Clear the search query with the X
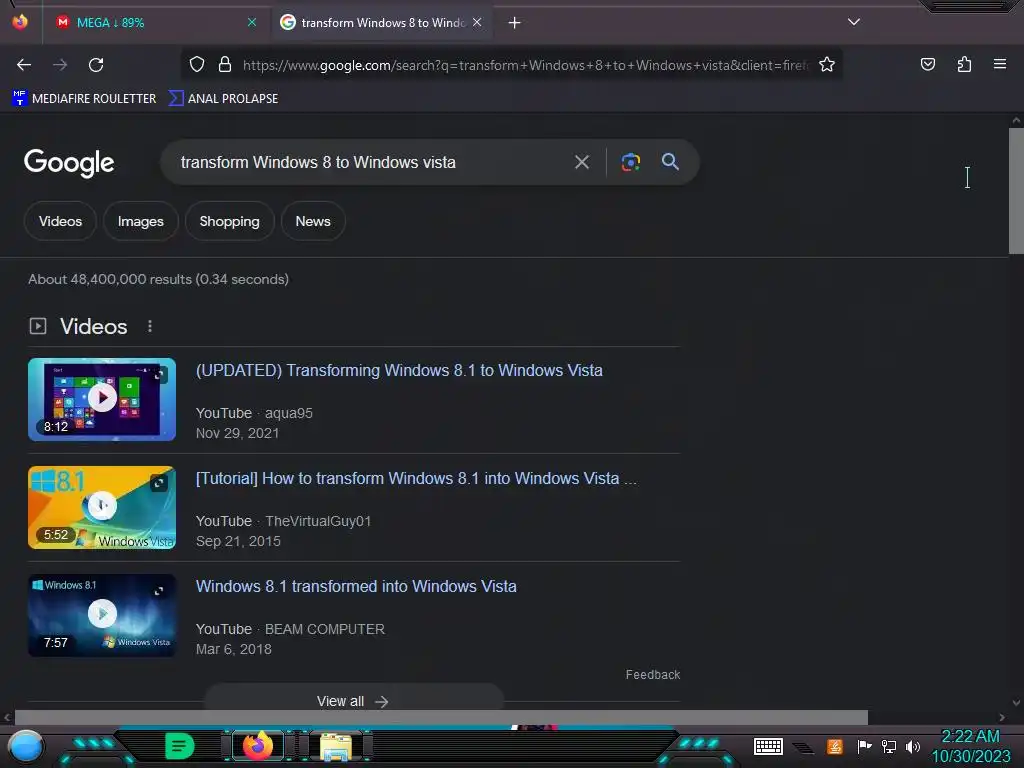The height and width of the screenshot is (768, 1024). click(582, 162)
